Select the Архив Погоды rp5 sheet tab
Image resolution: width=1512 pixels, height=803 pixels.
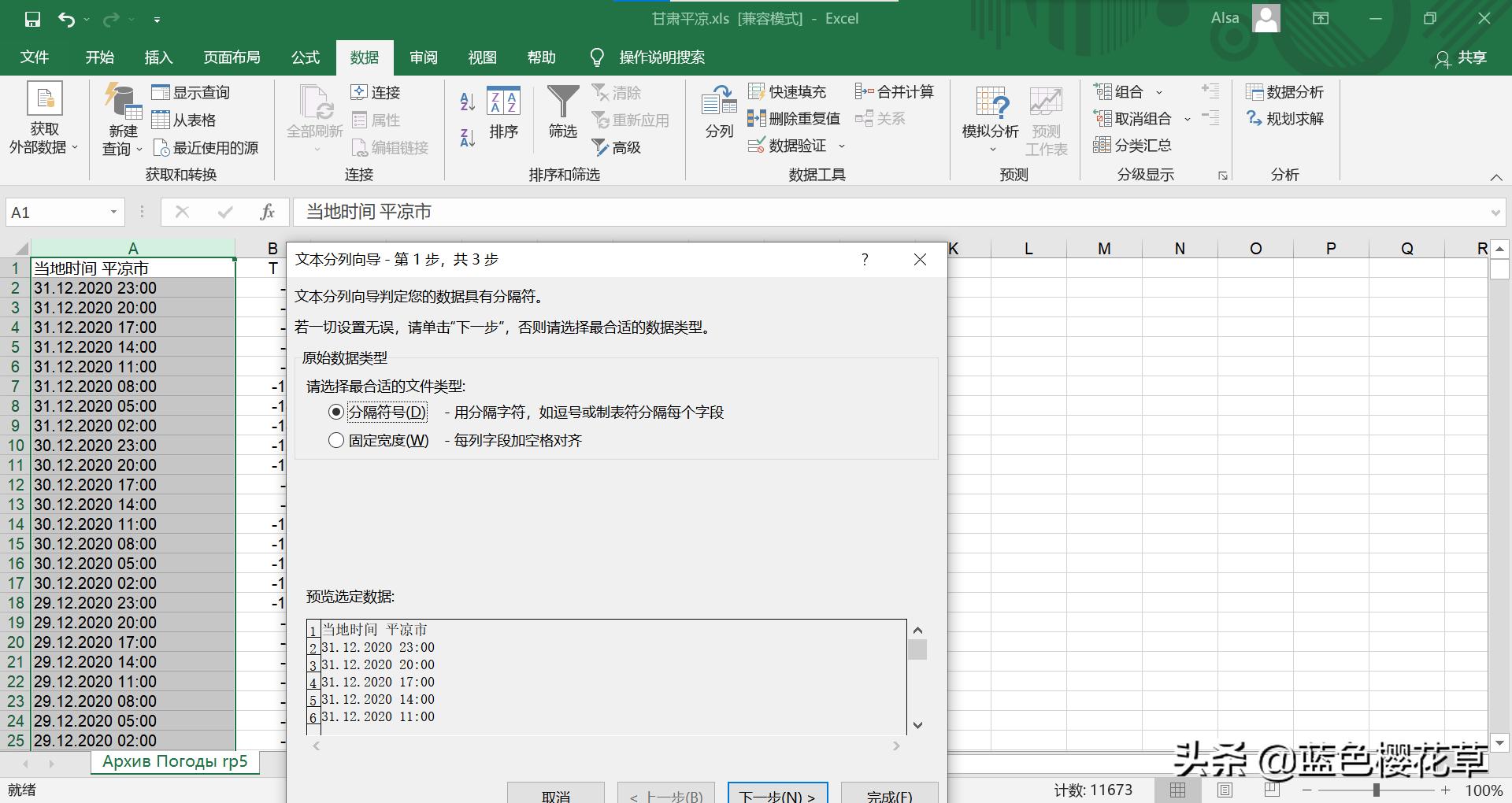[174, 761]
